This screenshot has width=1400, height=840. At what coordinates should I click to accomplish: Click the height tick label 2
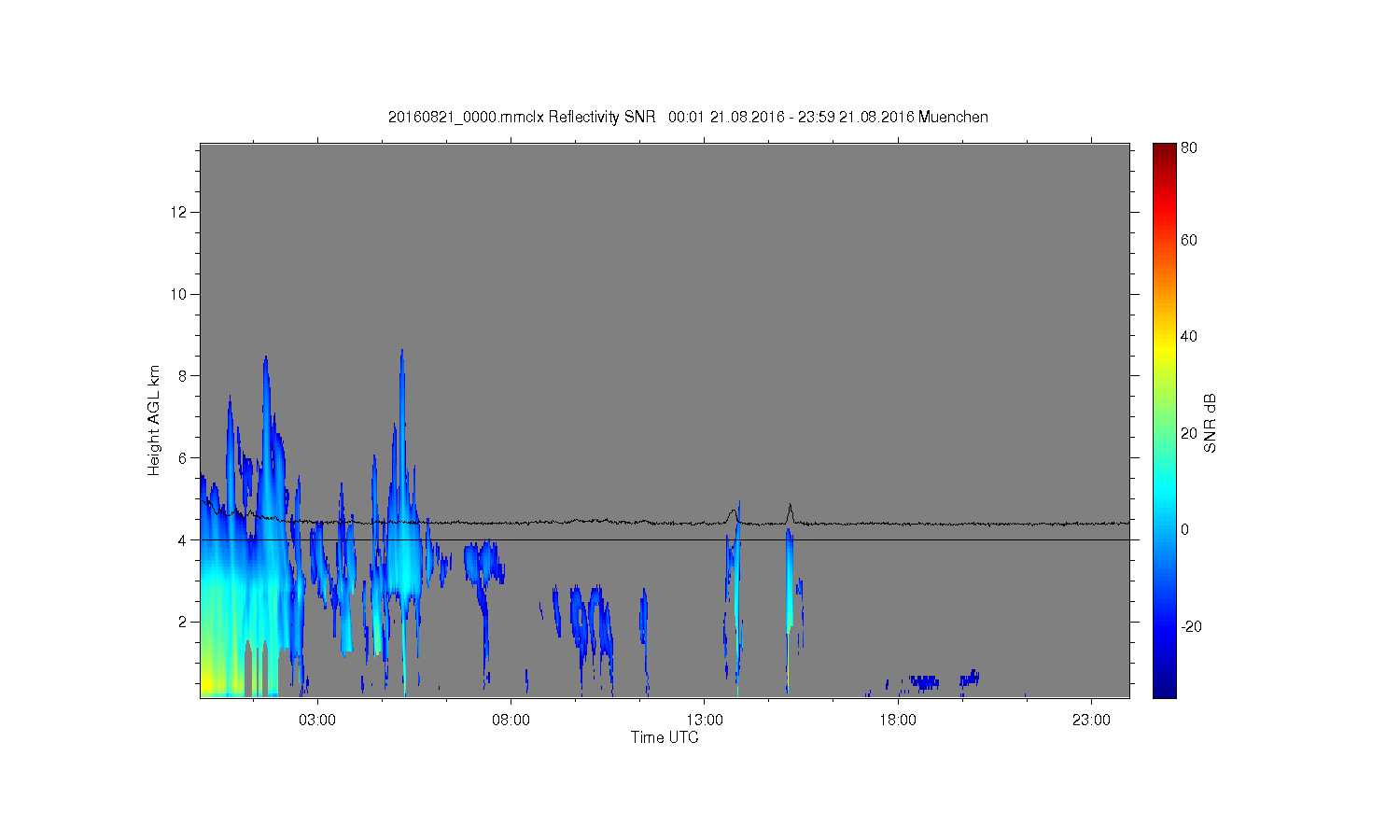coord(184,622)
